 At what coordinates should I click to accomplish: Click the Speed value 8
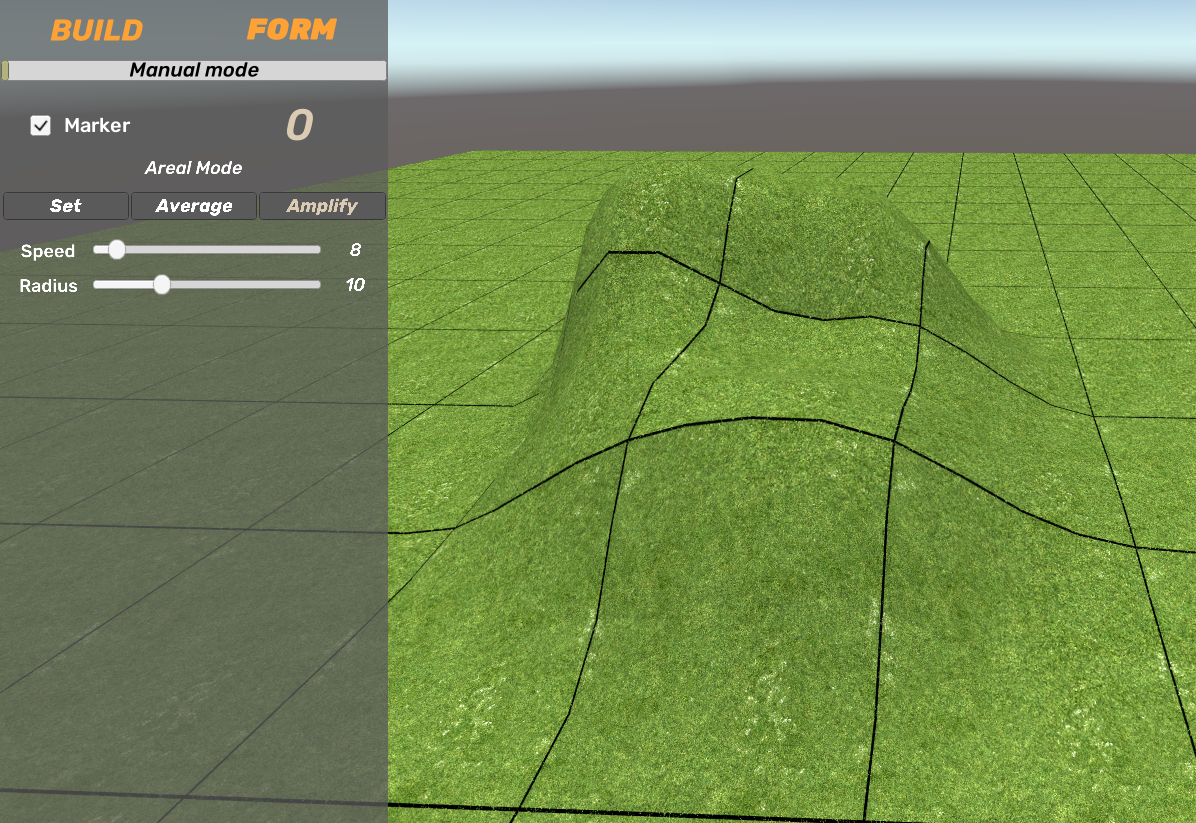click(355, 250)
